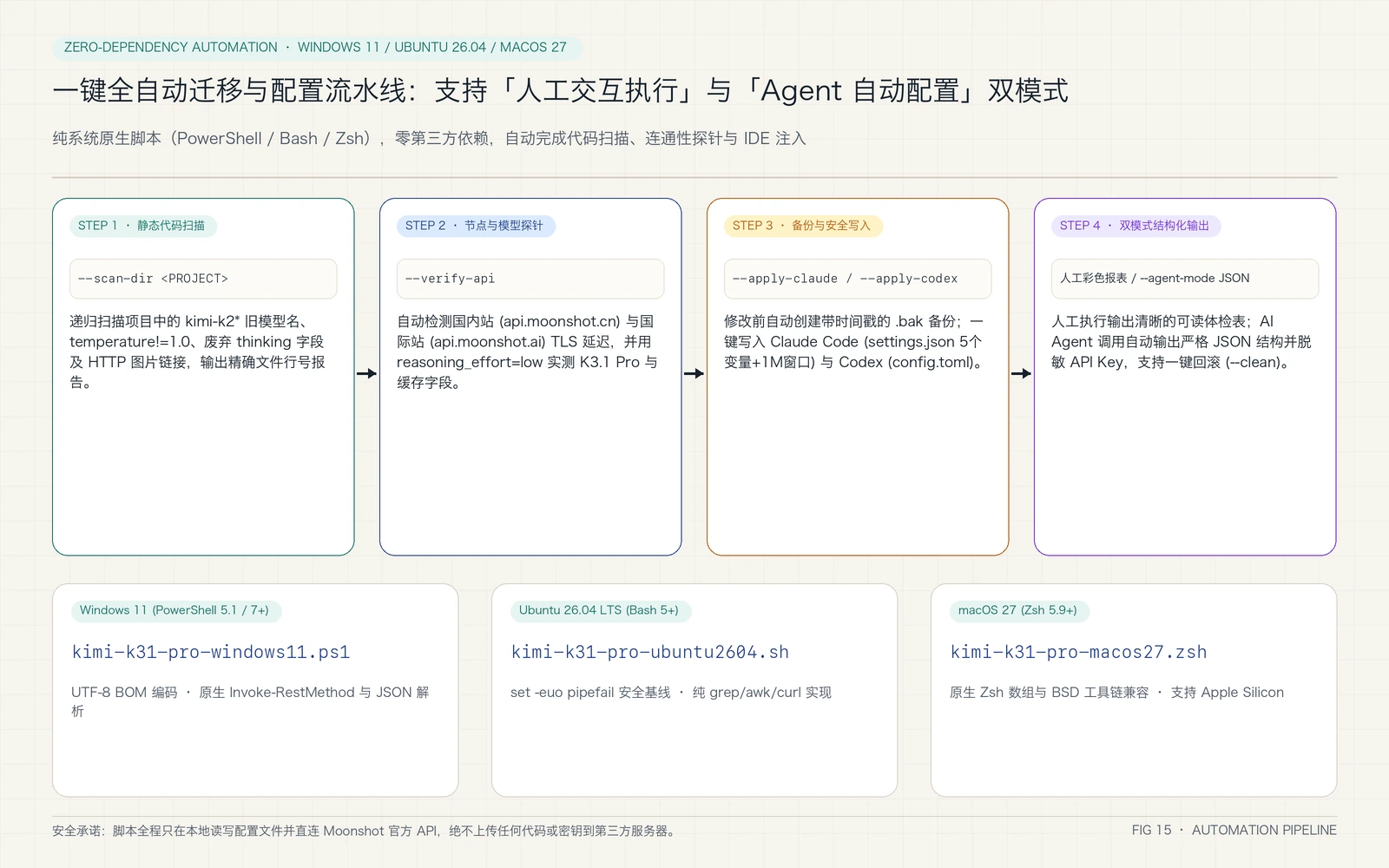
Task: Click the description starting 递归扫描项目中的 kimi-k2*
Action: 199,352
